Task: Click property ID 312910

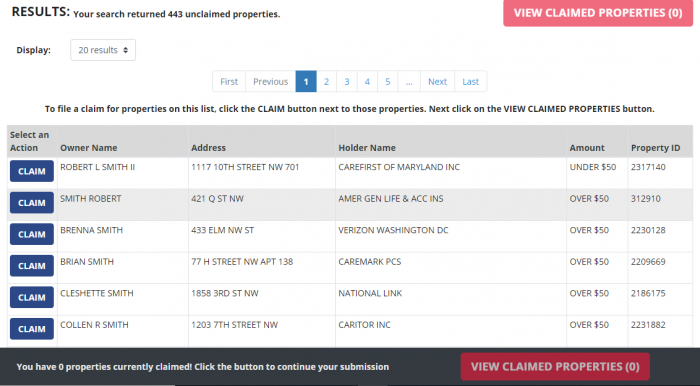Action: (646, 199)
